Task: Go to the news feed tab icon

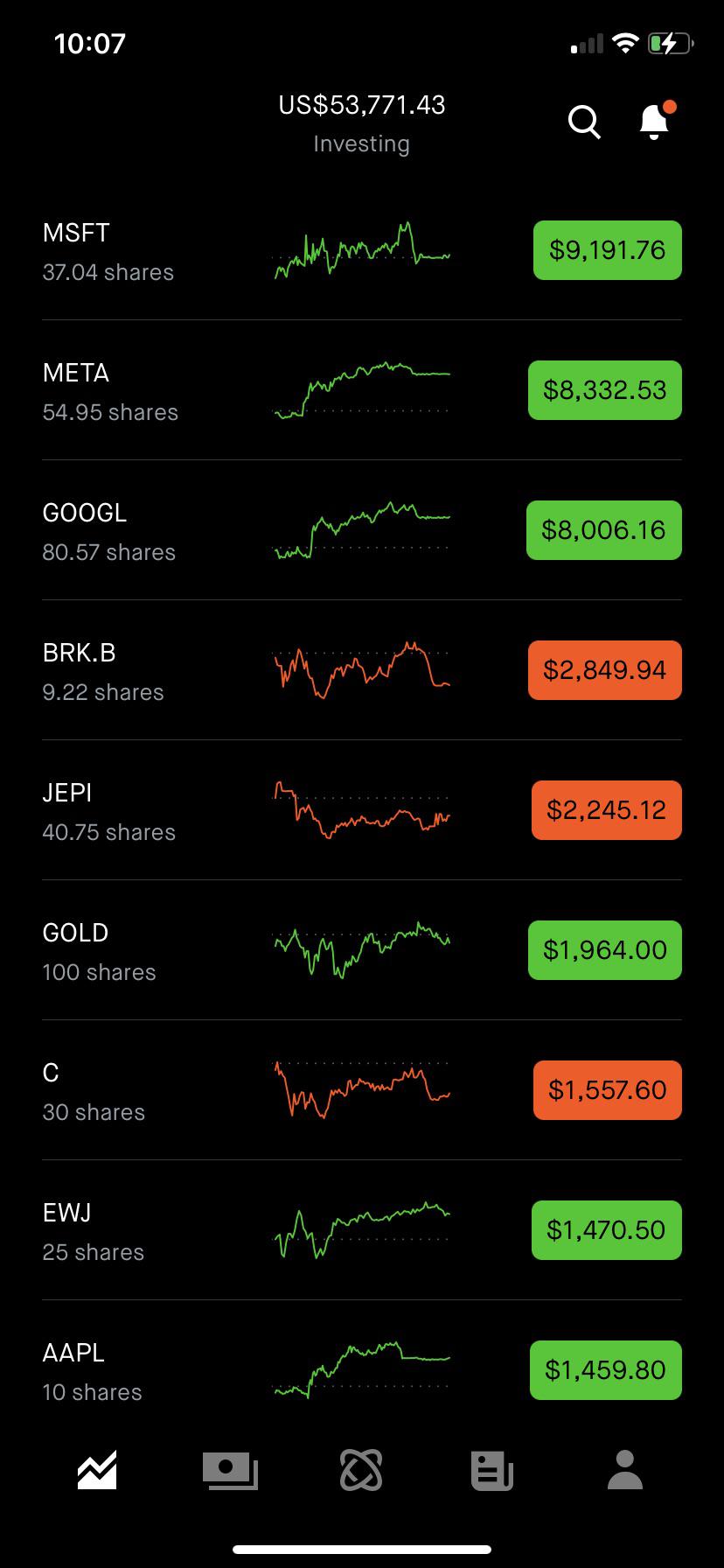Action: (492, 1470)
